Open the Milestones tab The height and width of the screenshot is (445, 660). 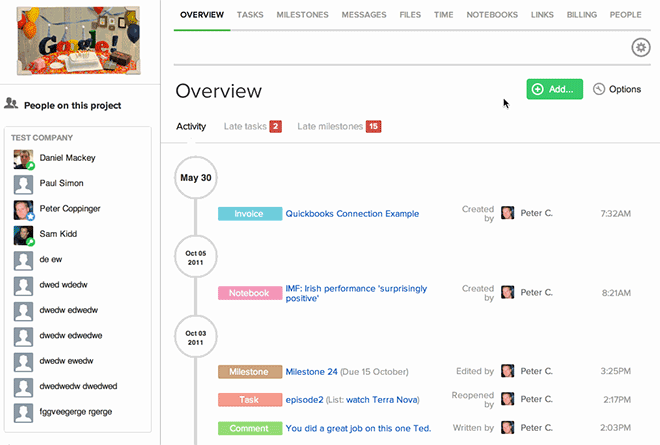(303, 15)
